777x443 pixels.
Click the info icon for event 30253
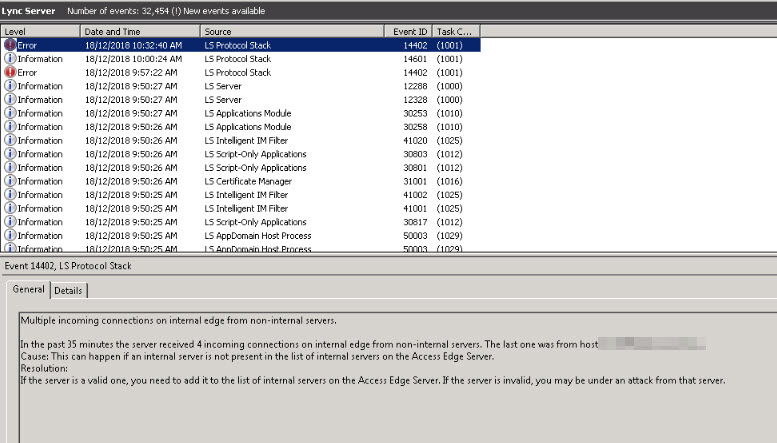[x=11, y=113]
